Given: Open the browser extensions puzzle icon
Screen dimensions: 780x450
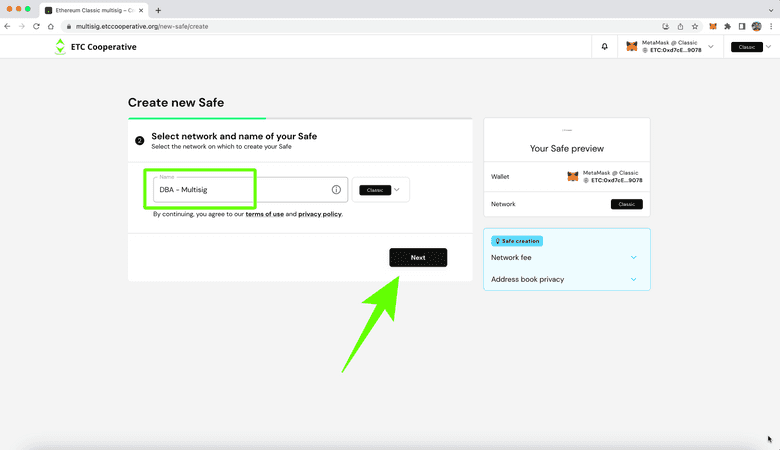Looking at the screenshot, I should (x=727, y=26).
